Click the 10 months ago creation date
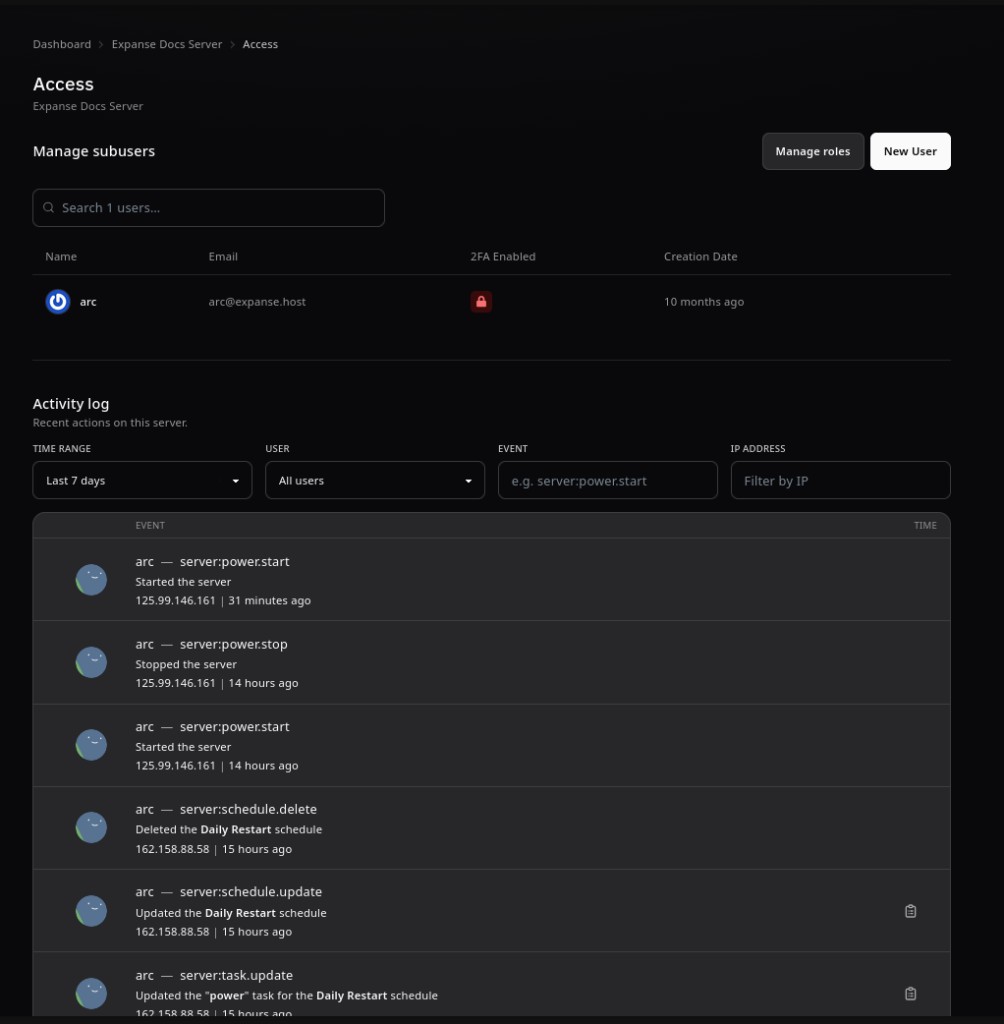This screenshot has height=1024, width=1004. [704, 302]
